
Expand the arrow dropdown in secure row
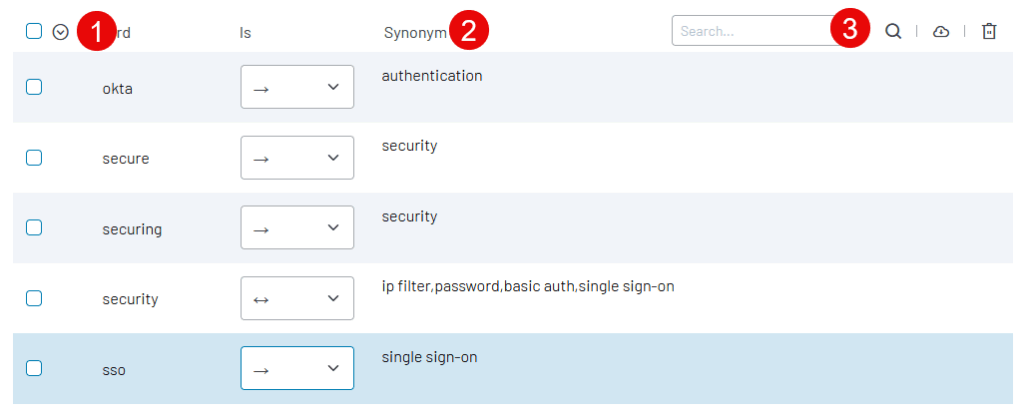297,157
